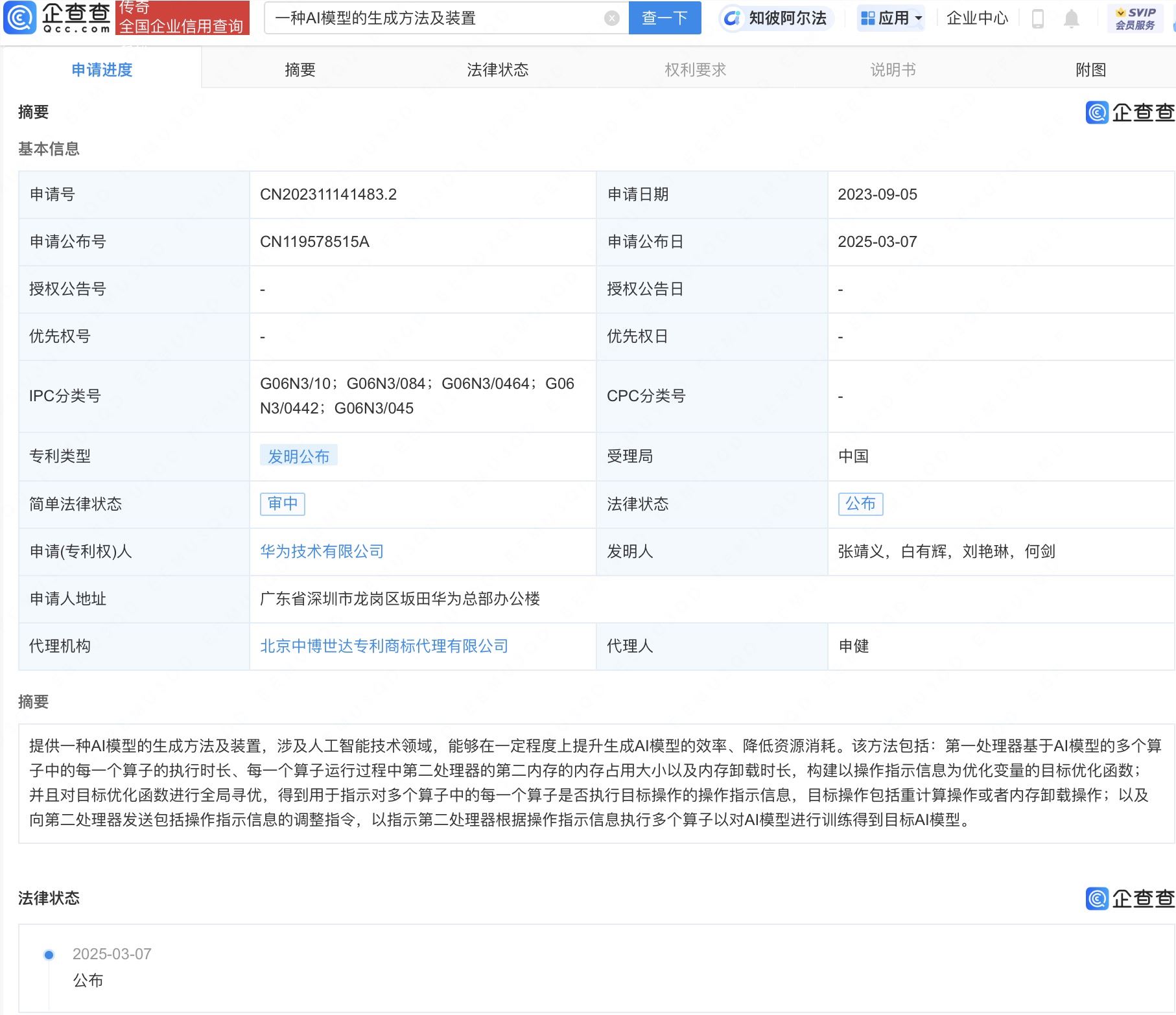Open the 说明书 tab
This screenshot has width=1176, height=1015.
coord(891,69)
